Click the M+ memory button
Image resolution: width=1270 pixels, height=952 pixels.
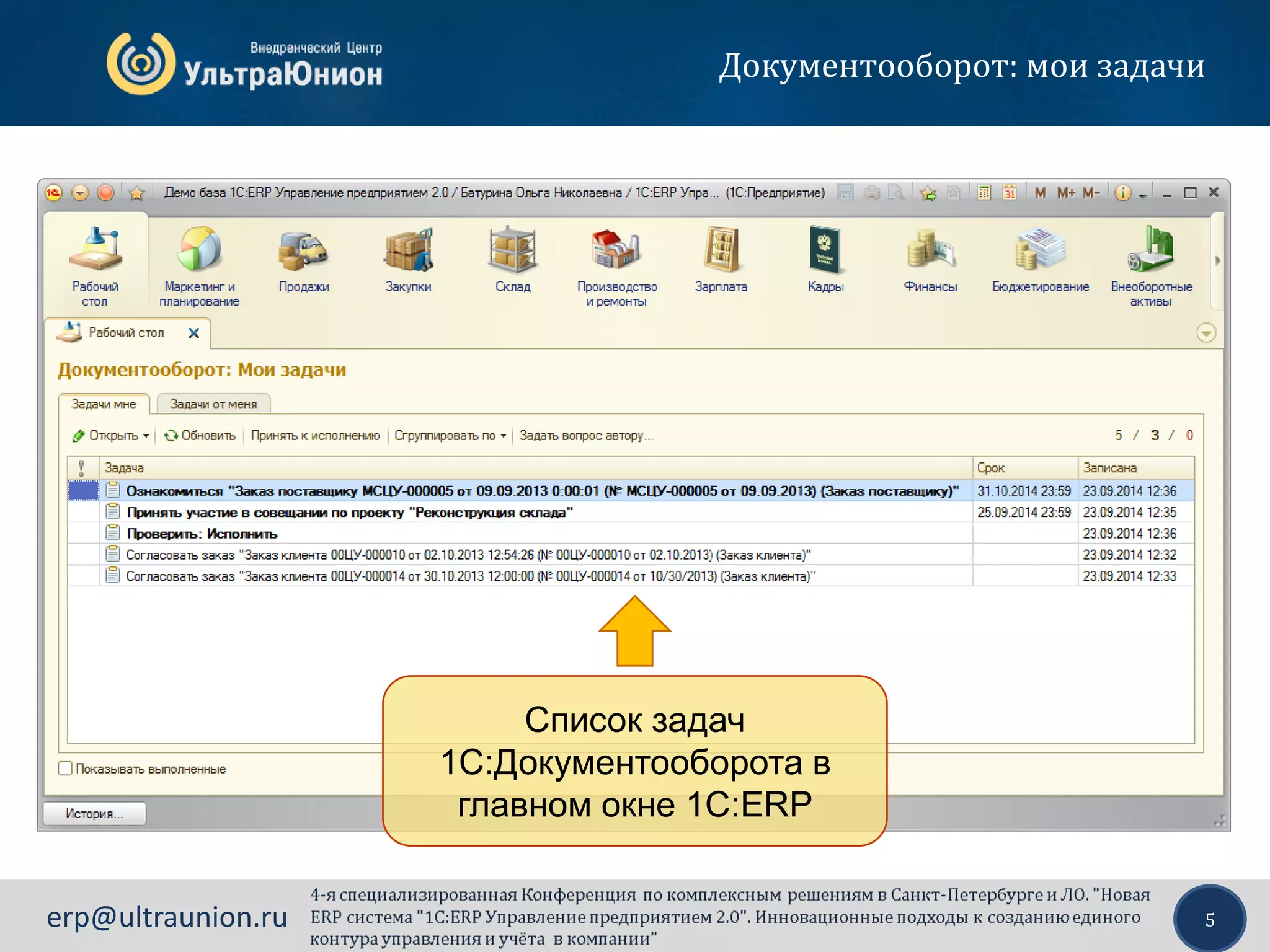pos(1066,193)
